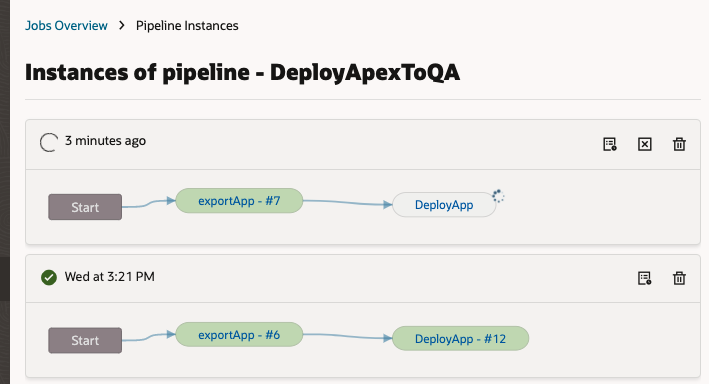View log for the 3 minutes ago instance
Screen dimensions: 709x384
coord(610,144)
